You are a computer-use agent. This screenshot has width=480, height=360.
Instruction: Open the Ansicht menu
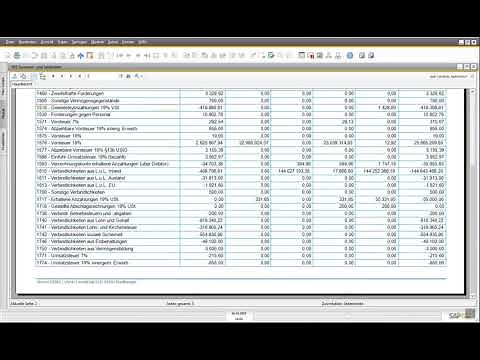[x=47, y=42]
